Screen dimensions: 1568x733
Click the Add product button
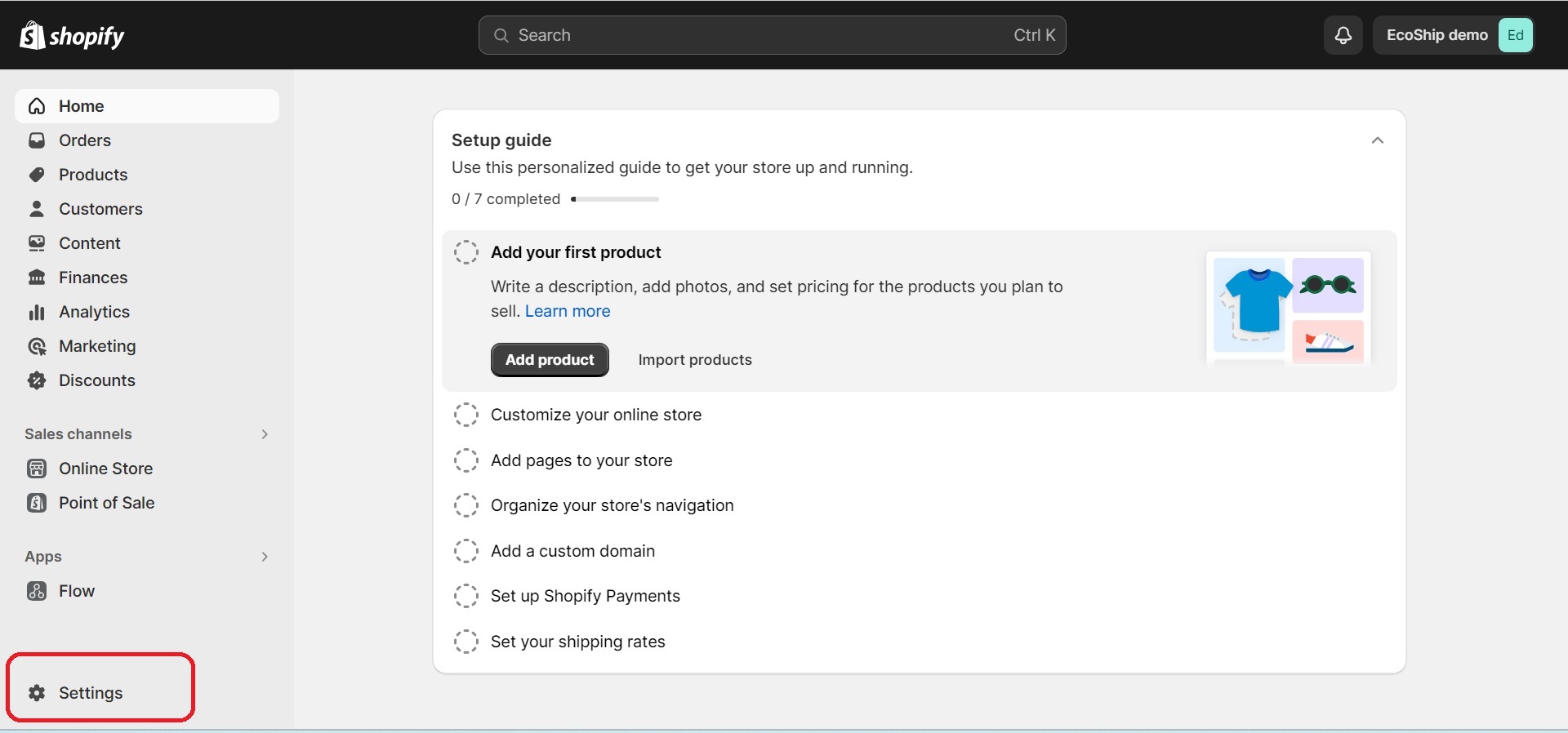[x=550, y=360]
